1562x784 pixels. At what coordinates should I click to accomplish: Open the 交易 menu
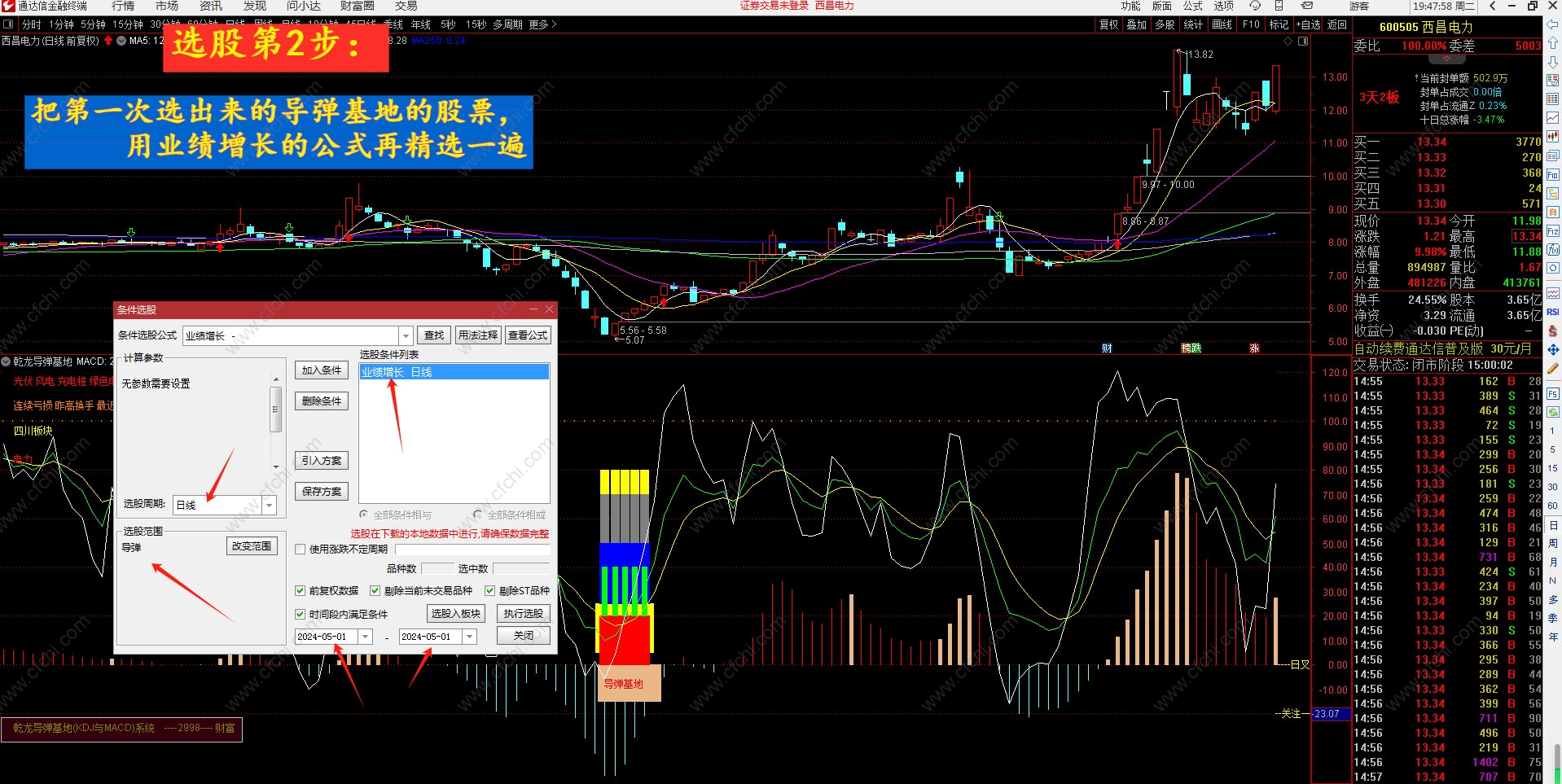click(x=406, y=6)
